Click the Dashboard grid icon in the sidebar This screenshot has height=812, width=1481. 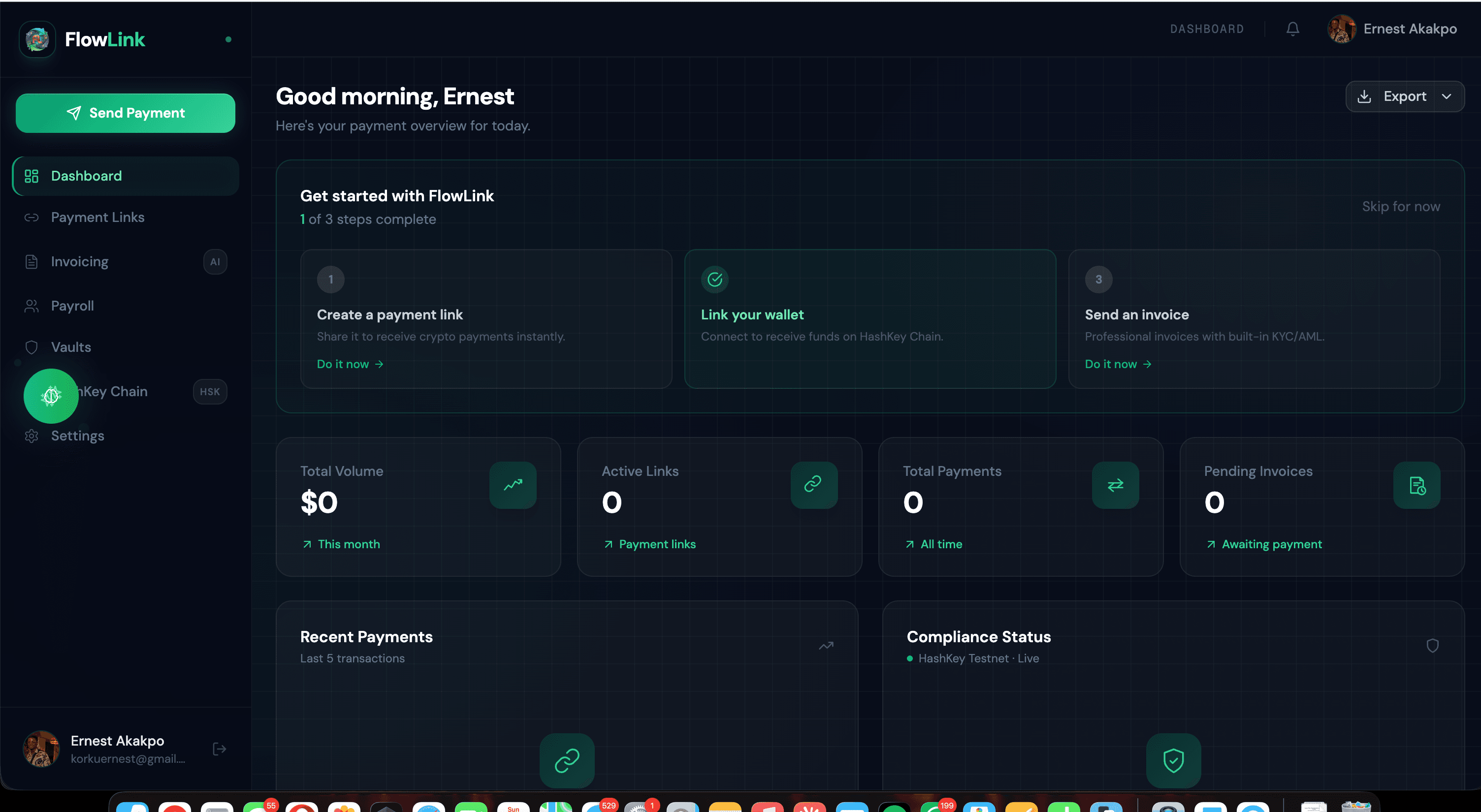pyautogui.click(x=31, y=176)
